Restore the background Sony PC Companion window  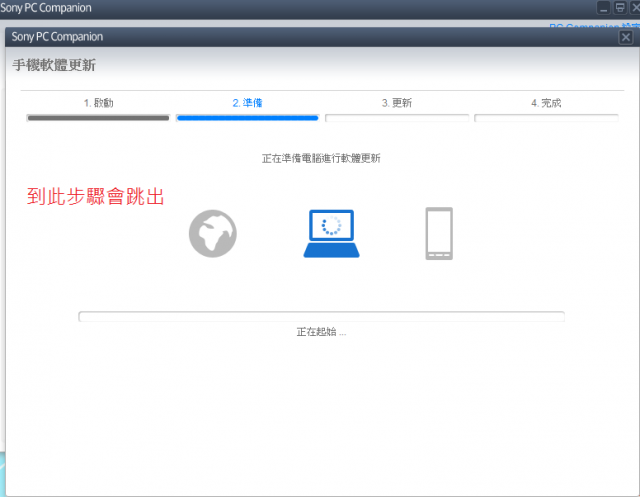tap(620, 7)
